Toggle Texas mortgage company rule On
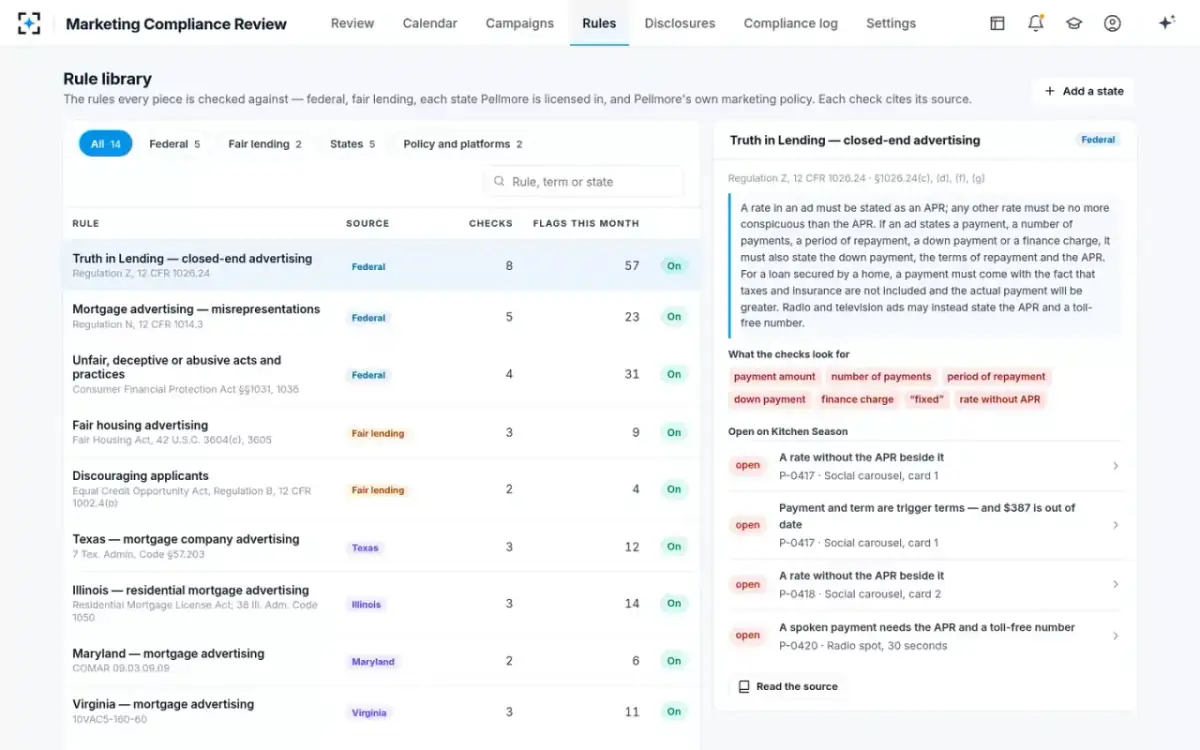This screenshot has height=750, width=1200. pos(674,547)
